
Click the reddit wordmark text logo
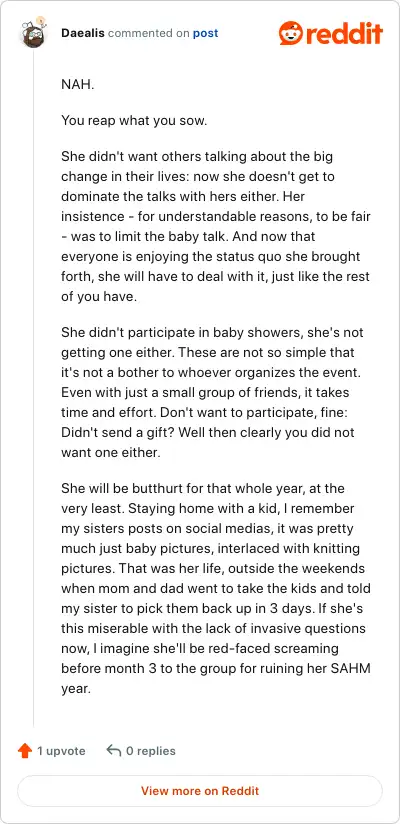point(343,34)
